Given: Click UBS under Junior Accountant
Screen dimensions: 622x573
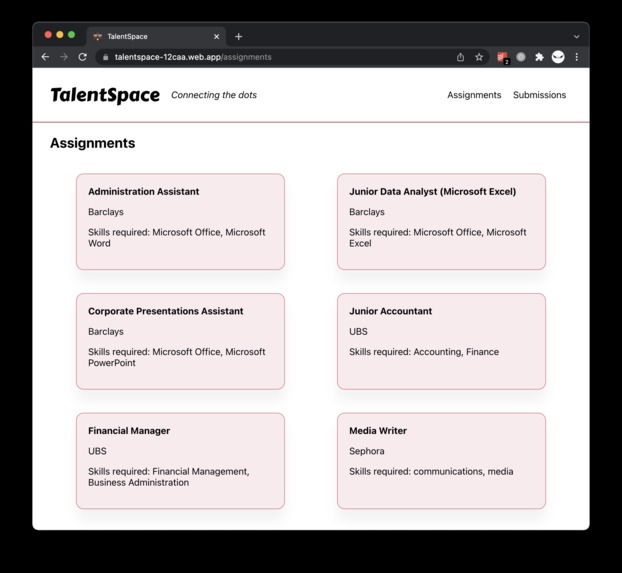Looking at the screenshot, I should click(x=358, y=332).
